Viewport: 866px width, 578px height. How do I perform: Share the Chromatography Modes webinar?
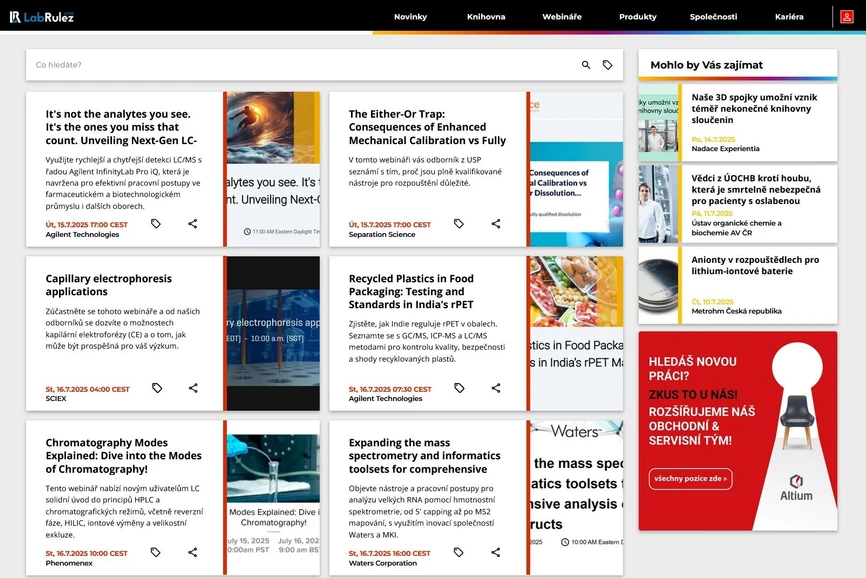click(x=193, y=552)
